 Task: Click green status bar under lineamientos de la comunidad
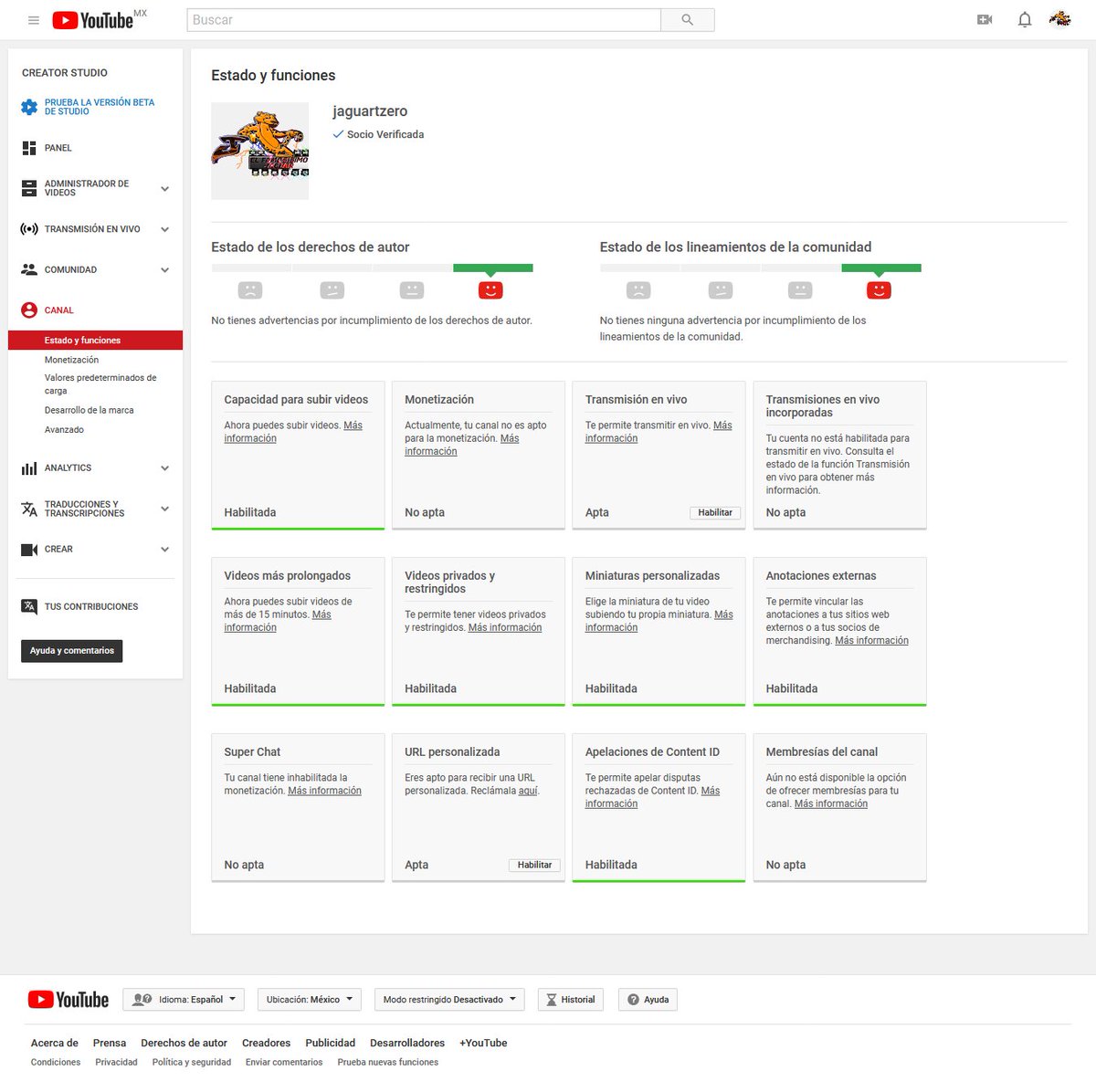pyautogui.click(x=881, y=268)
